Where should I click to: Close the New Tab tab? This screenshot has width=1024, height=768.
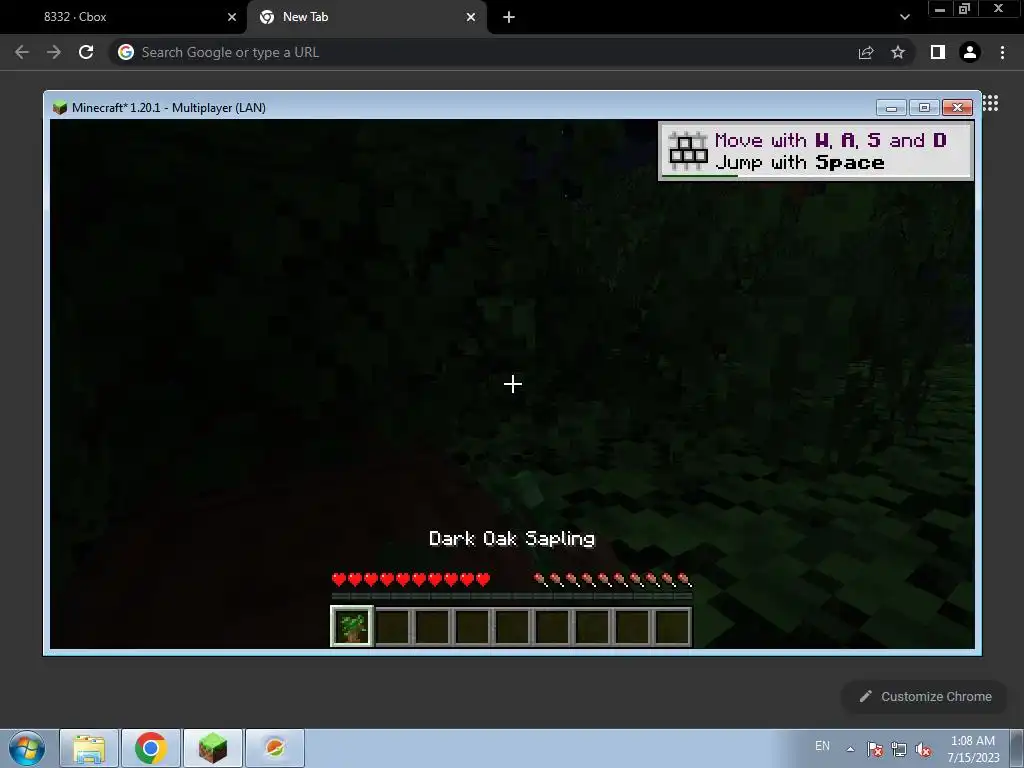(471, 17)
